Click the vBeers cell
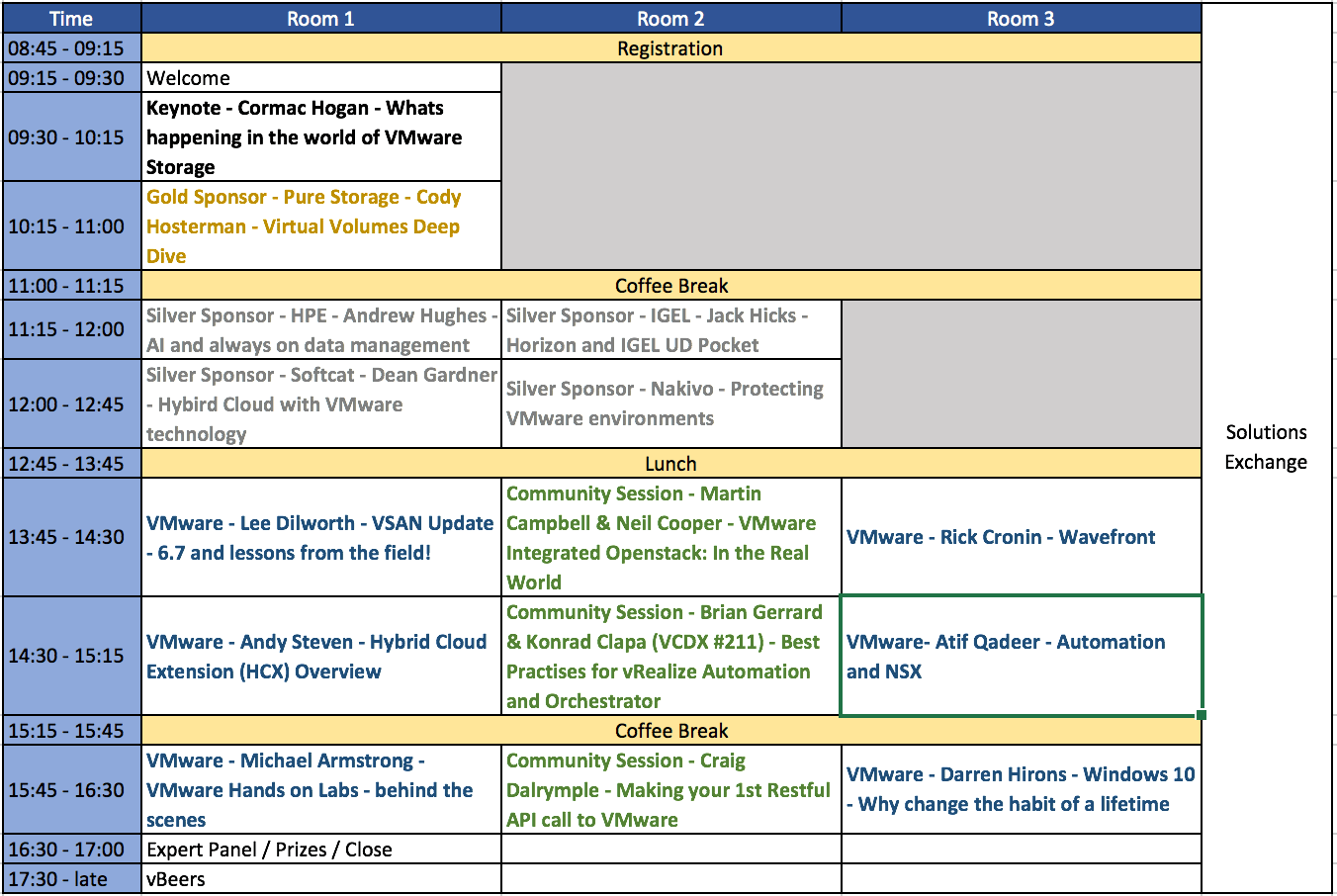1337x896 pixels. 321,879
